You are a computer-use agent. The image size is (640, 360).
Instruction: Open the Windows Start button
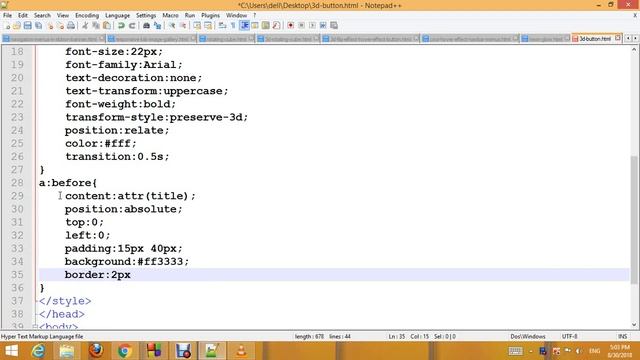point(11,351)
